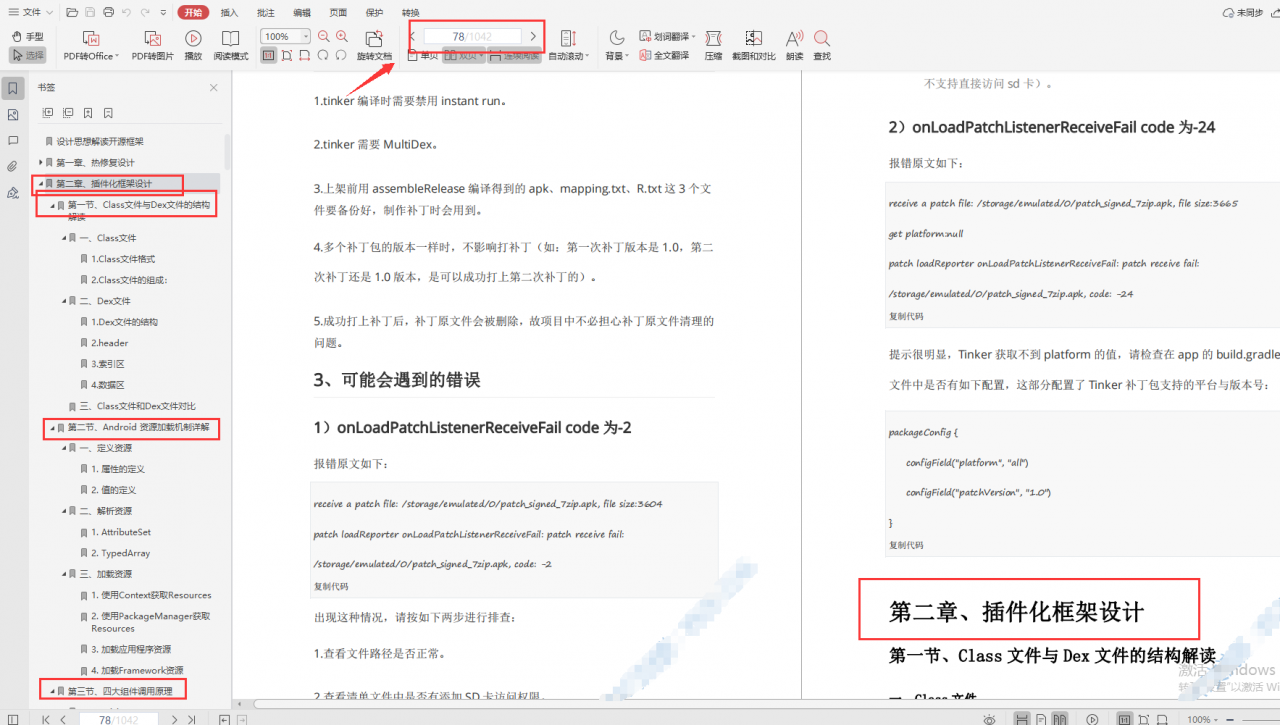Open the comments panel in left sidebar
This screenshot has width=1280, height=725.
[13, 140]
